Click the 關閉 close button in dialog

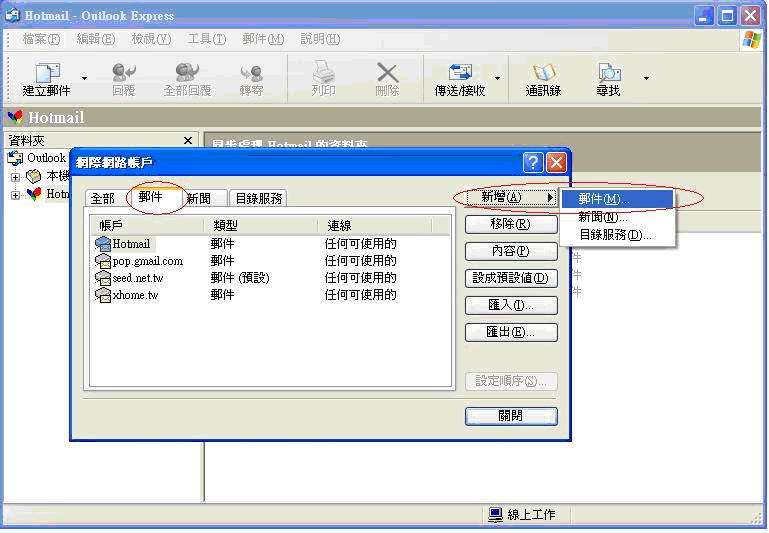[x=511, y=416]
